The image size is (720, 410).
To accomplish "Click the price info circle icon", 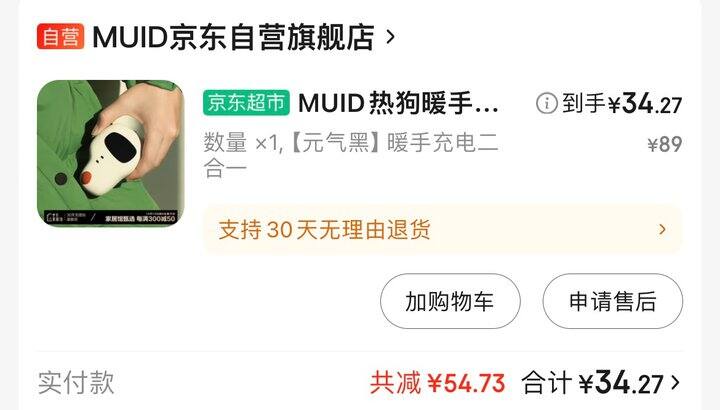I will point(546,103).
